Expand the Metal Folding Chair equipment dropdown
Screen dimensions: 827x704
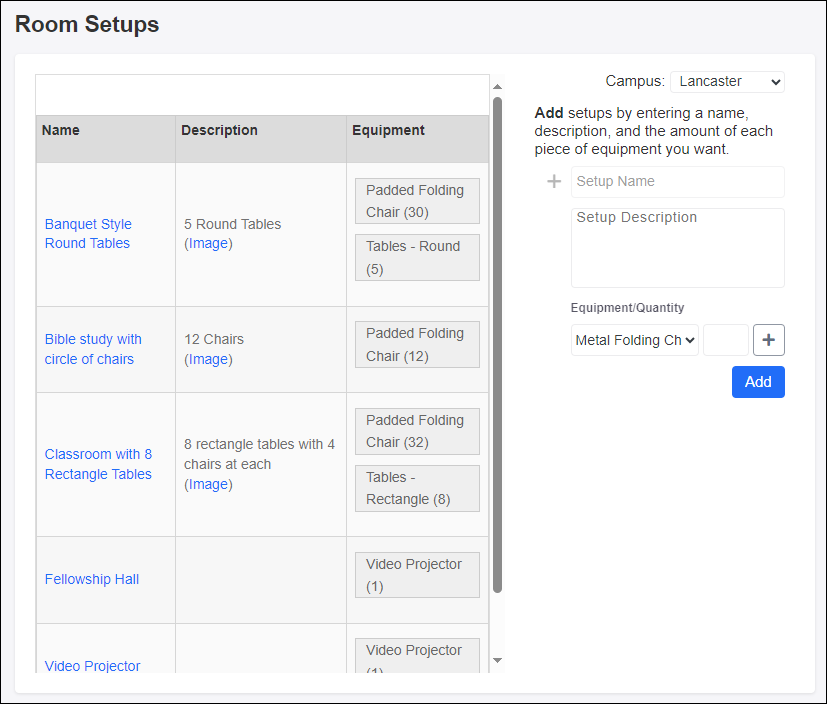click(x=634, y=340)
